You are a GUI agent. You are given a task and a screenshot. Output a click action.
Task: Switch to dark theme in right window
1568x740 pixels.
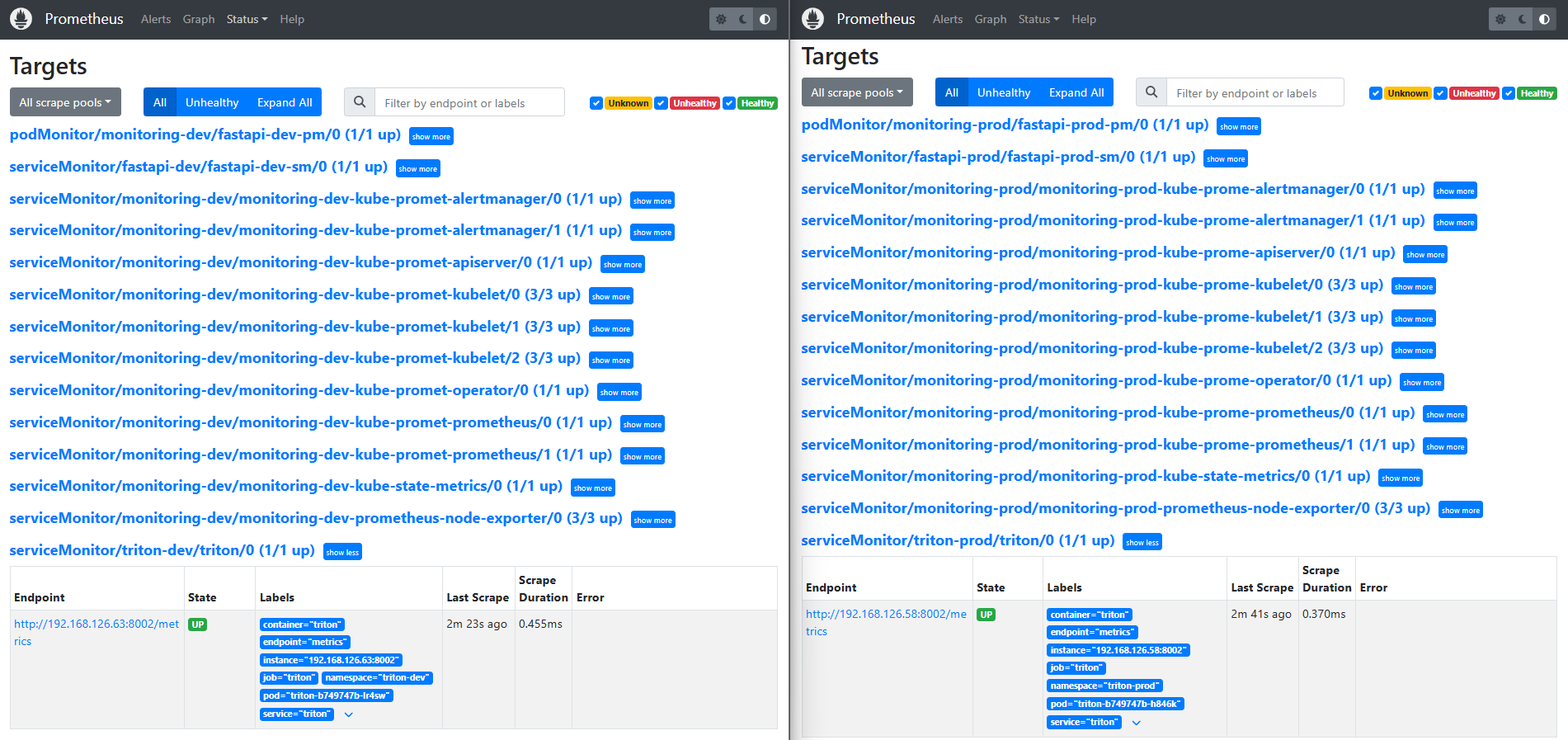pyautogui.click(x=1523, y=19)
